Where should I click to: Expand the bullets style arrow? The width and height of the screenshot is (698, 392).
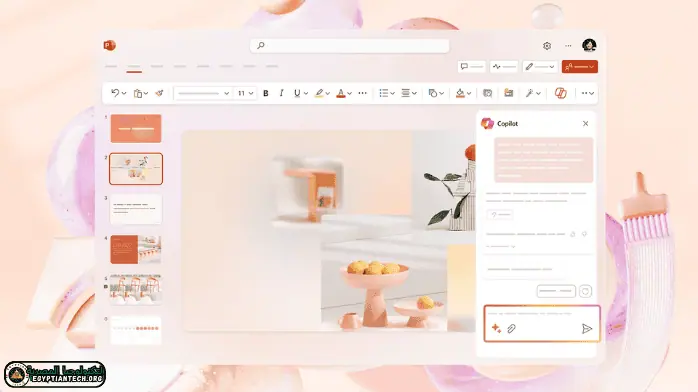tap(392, 93)
